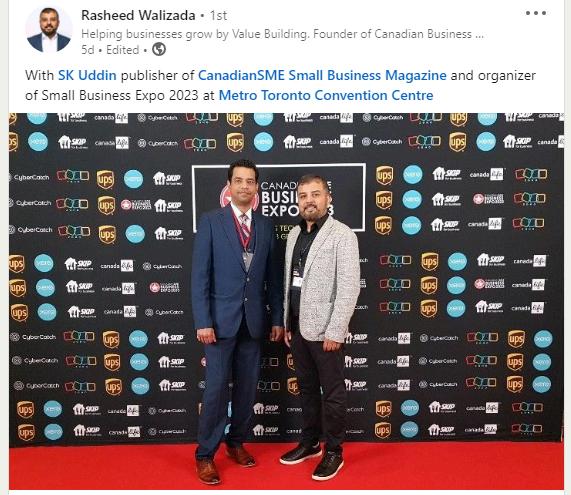Image resolution: width=571 pixels, height=495 pixels.
Task: Click the word "With" starting the post
Action: 39,75
